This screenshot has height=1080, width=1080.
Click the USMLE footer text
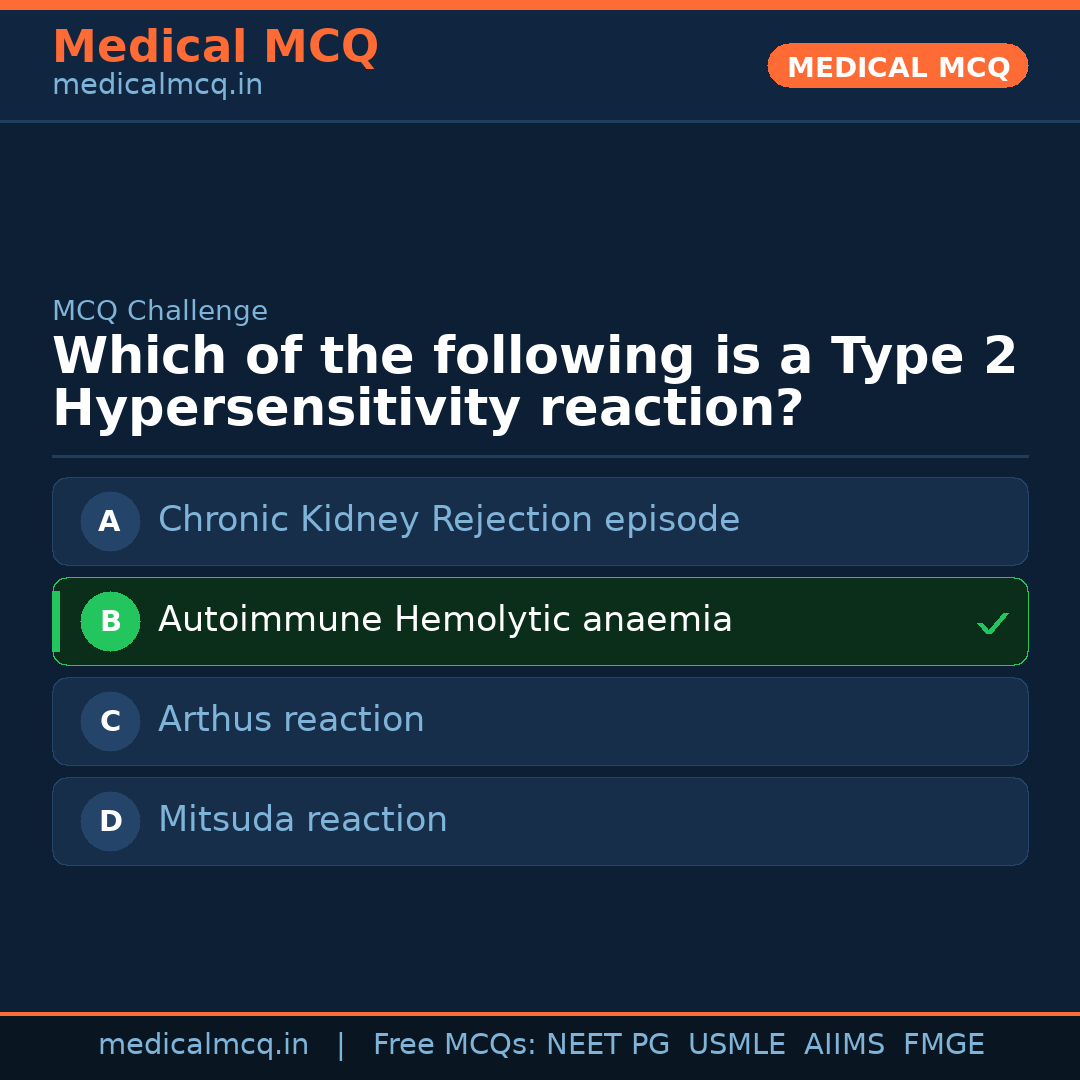click(x=736, y=1045)
